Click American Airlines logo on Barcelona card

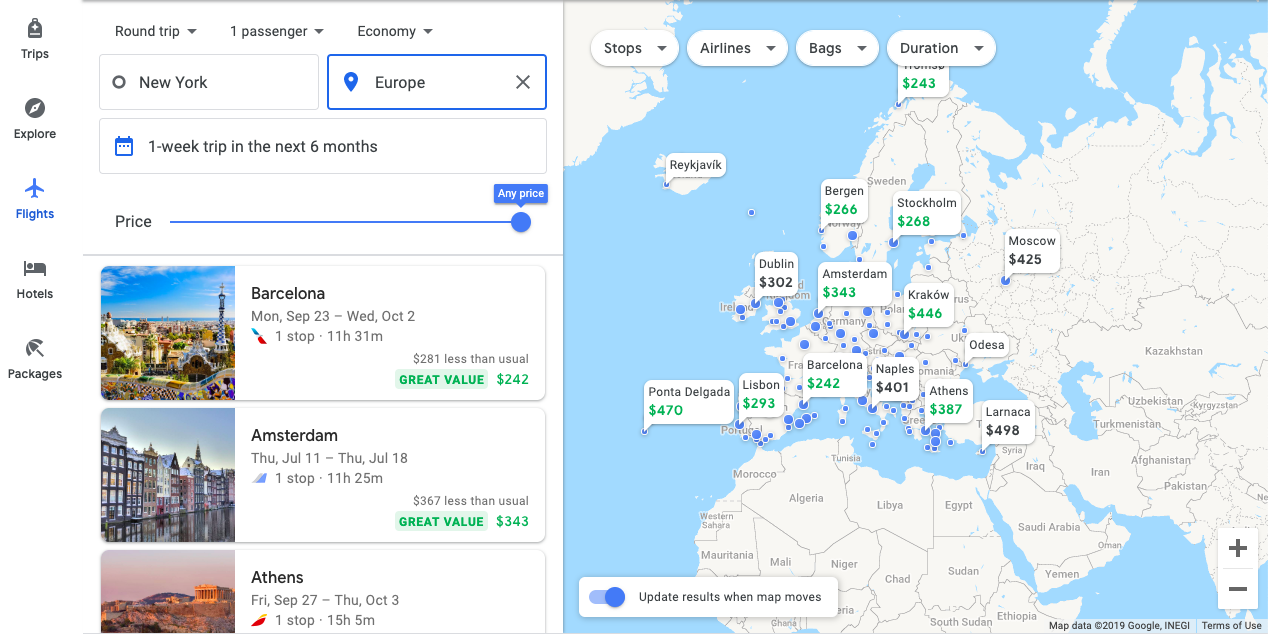[x=259, y=336]
